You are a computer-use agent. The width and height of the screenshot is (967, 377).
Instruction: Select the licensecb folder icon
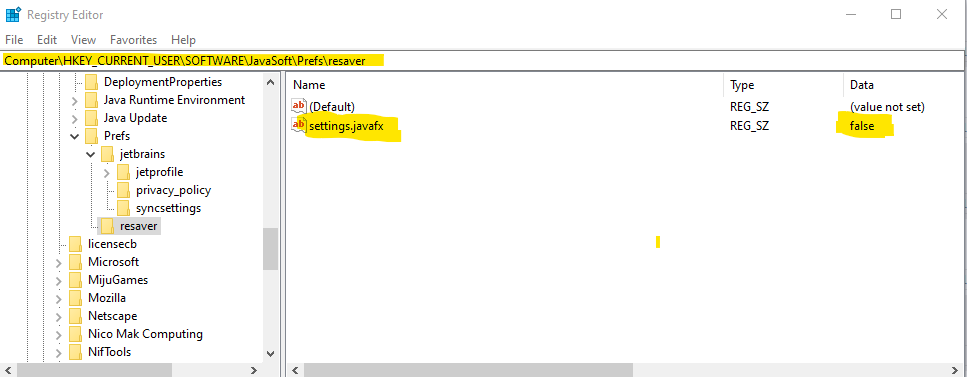[x=75, y=244]
